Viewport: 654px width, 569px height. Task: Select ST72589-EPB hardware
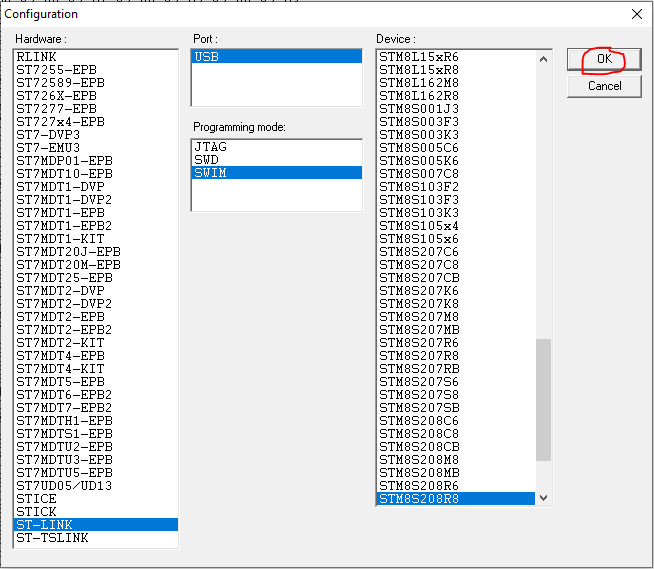pos(96,83)
